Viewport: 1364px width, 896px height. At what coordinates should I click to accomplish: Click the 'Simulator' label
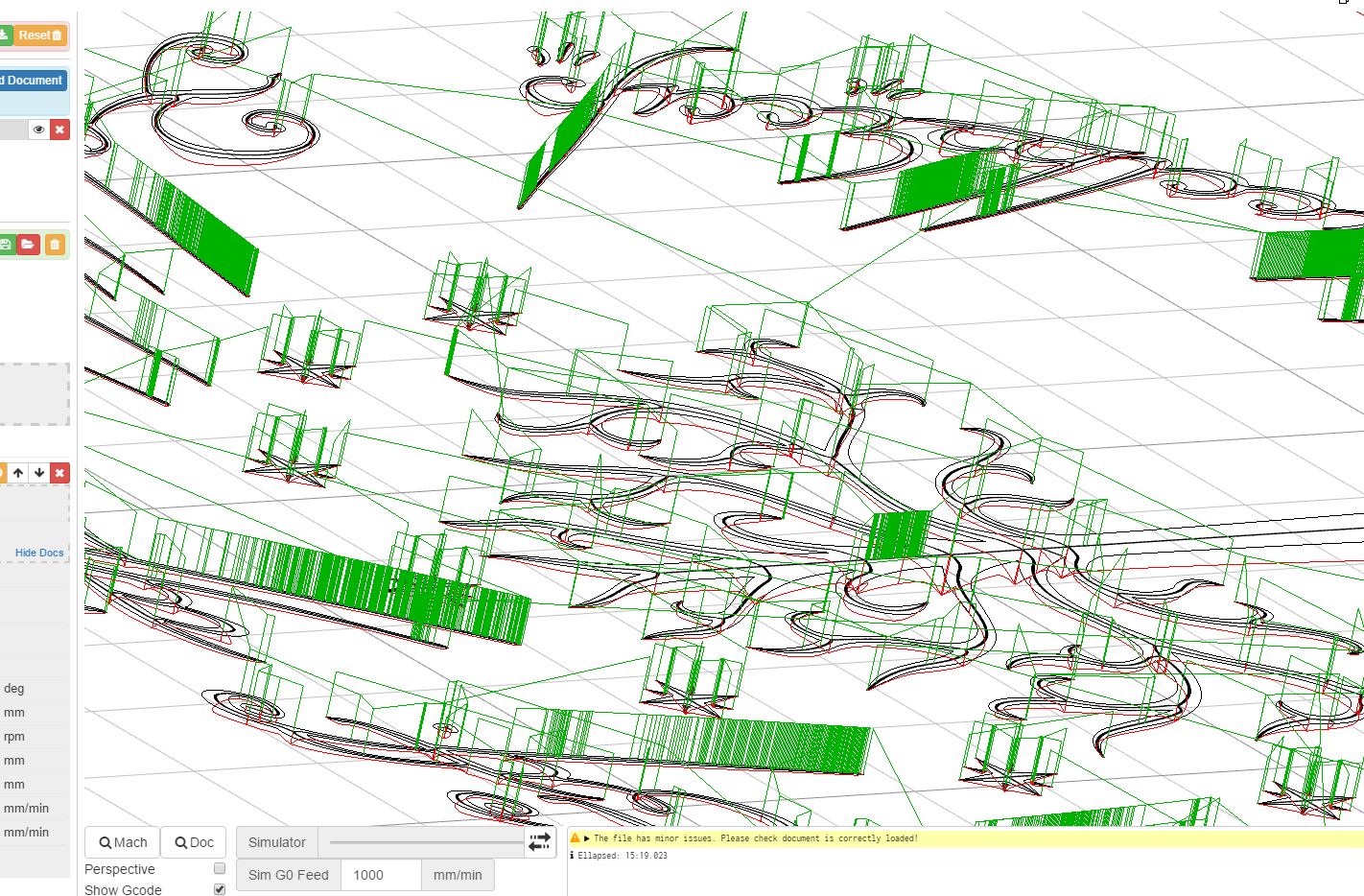coord(277,842)
